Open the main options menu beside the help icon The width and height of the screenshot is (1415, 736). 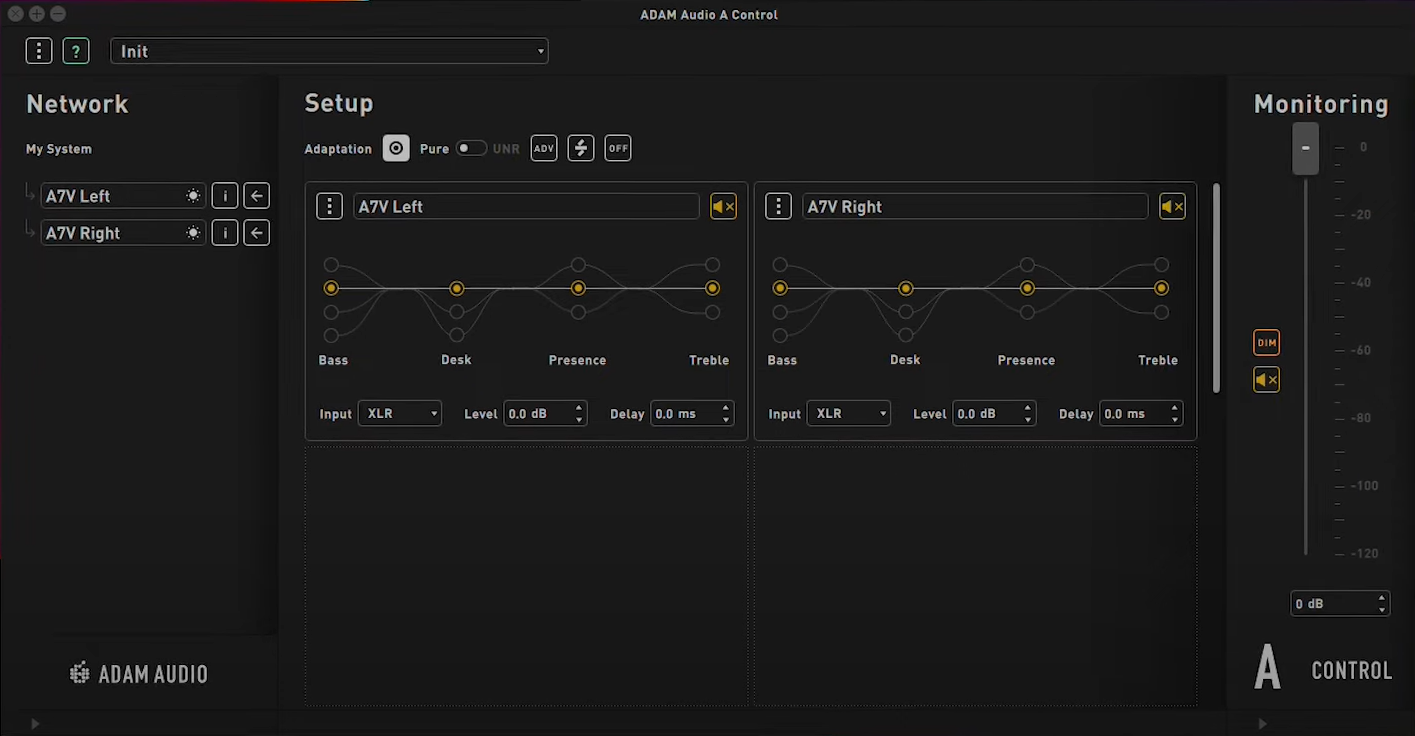[x=38, y=50]
